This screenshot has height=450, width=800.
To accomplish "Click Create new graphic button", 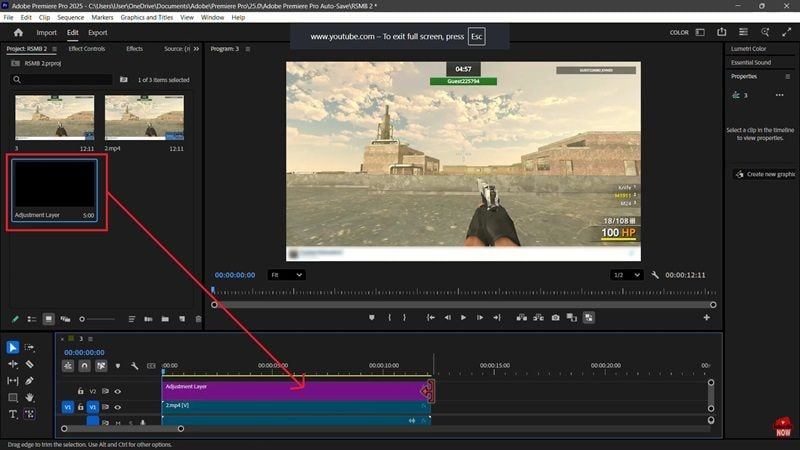I will pos(765,174).
